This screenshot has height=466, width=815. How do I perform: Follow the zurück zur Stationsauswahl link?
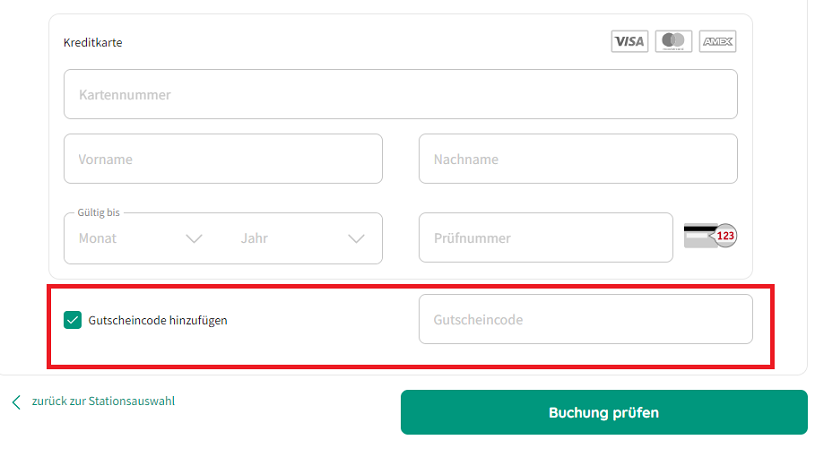click(x=103, y=402)
